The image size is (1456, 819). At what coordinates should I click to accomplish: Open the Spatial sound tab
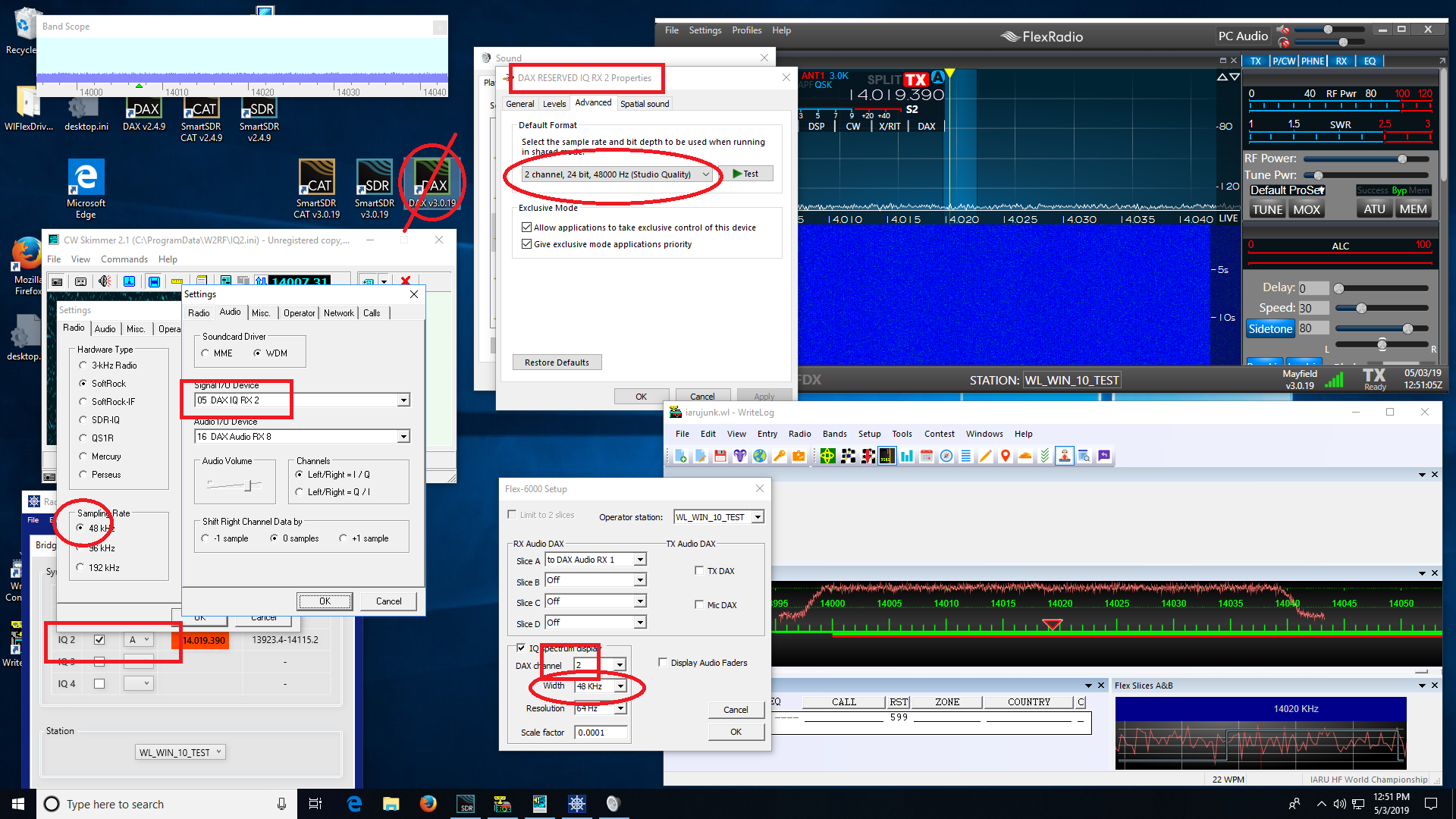coord(645,104)
